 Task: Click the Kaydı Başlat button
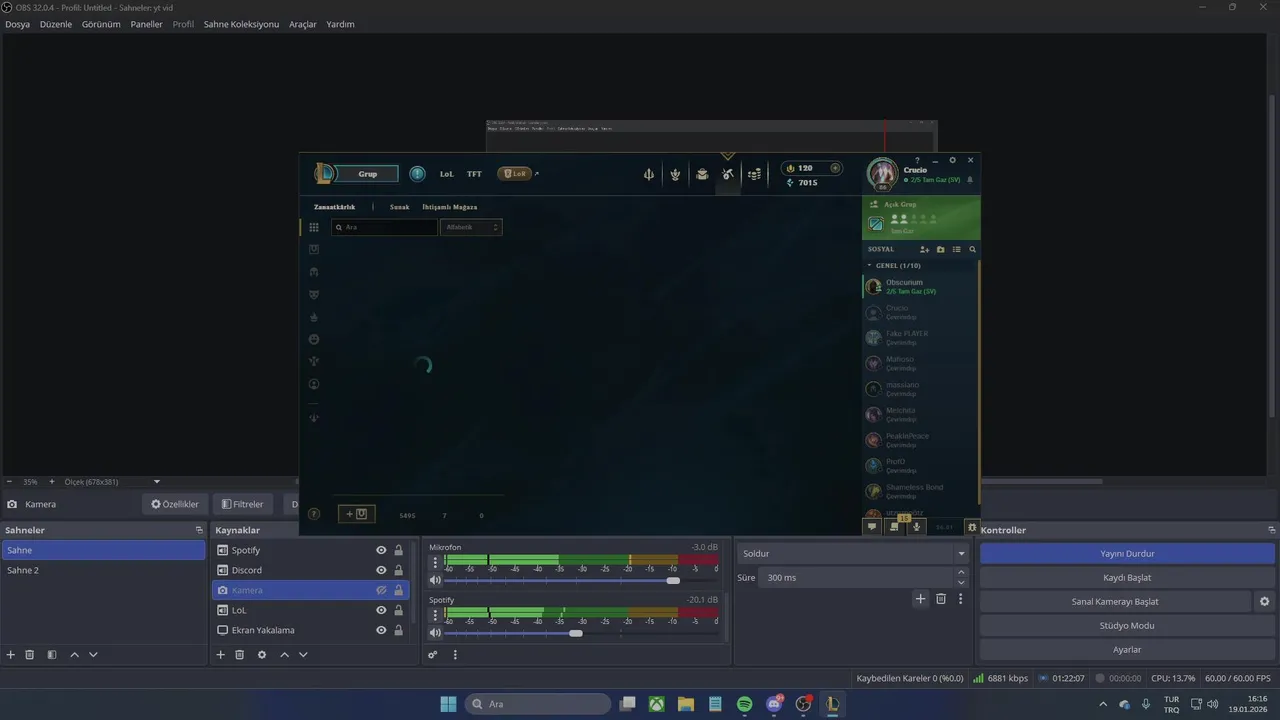[1127, 577]
